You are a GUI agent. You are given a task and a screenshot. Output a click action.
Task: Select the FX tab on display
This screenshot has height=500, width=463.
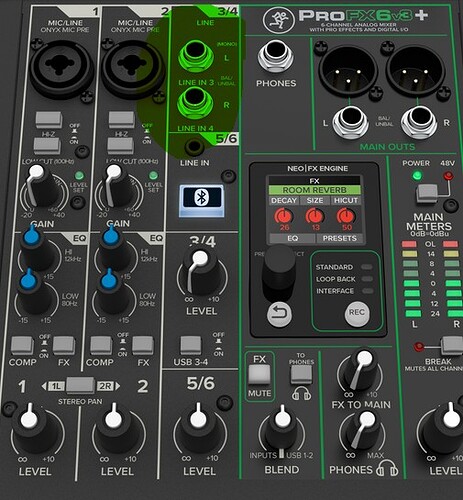click(314, 181)
